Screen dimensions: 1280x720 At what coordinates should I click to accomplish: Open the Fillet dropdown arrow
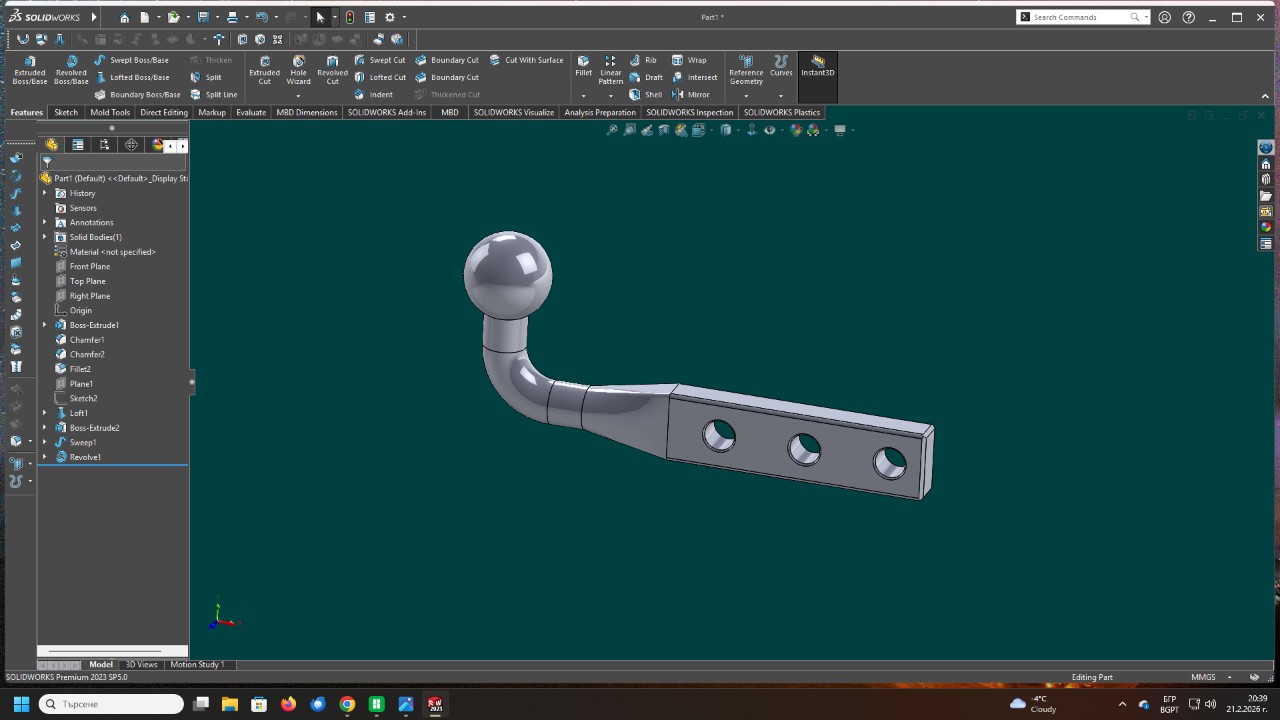pos(583,96)
